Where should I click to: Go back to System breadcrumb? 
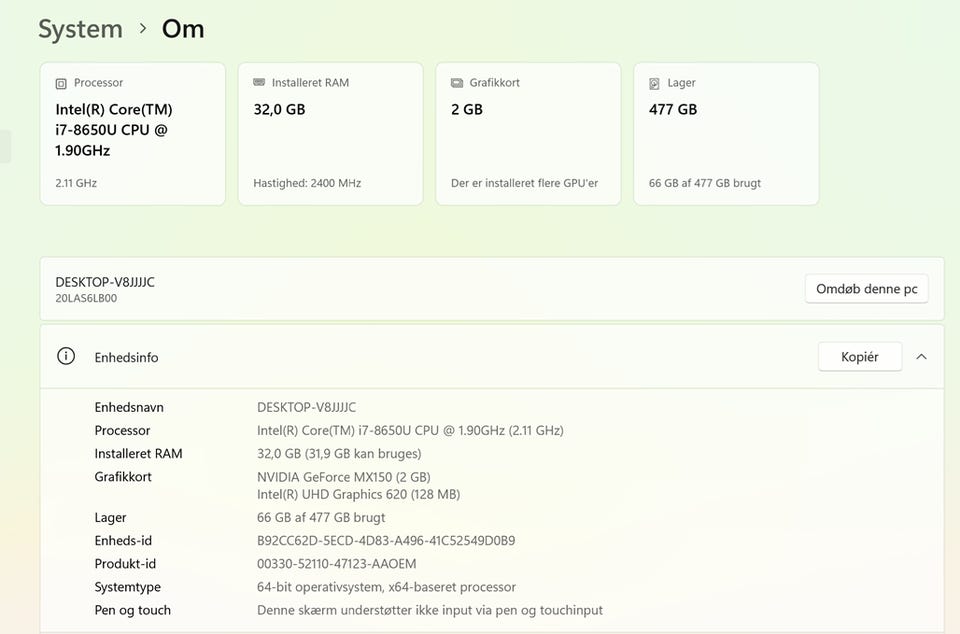pos(80,29)
